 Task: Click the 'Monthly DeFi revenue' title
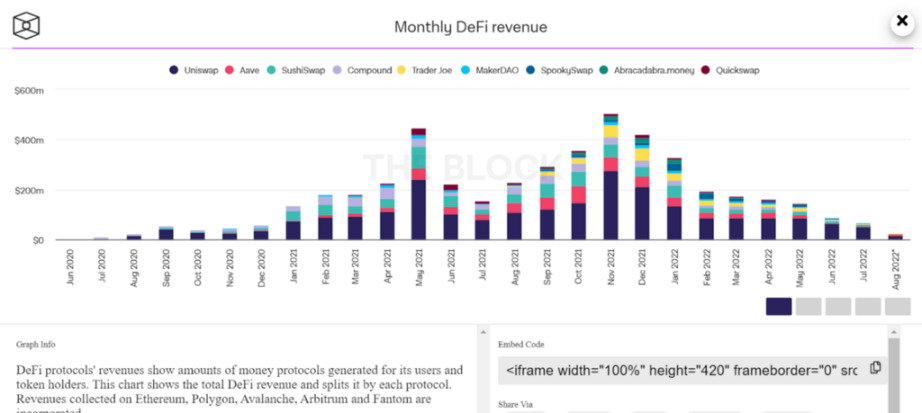(470, 27)
